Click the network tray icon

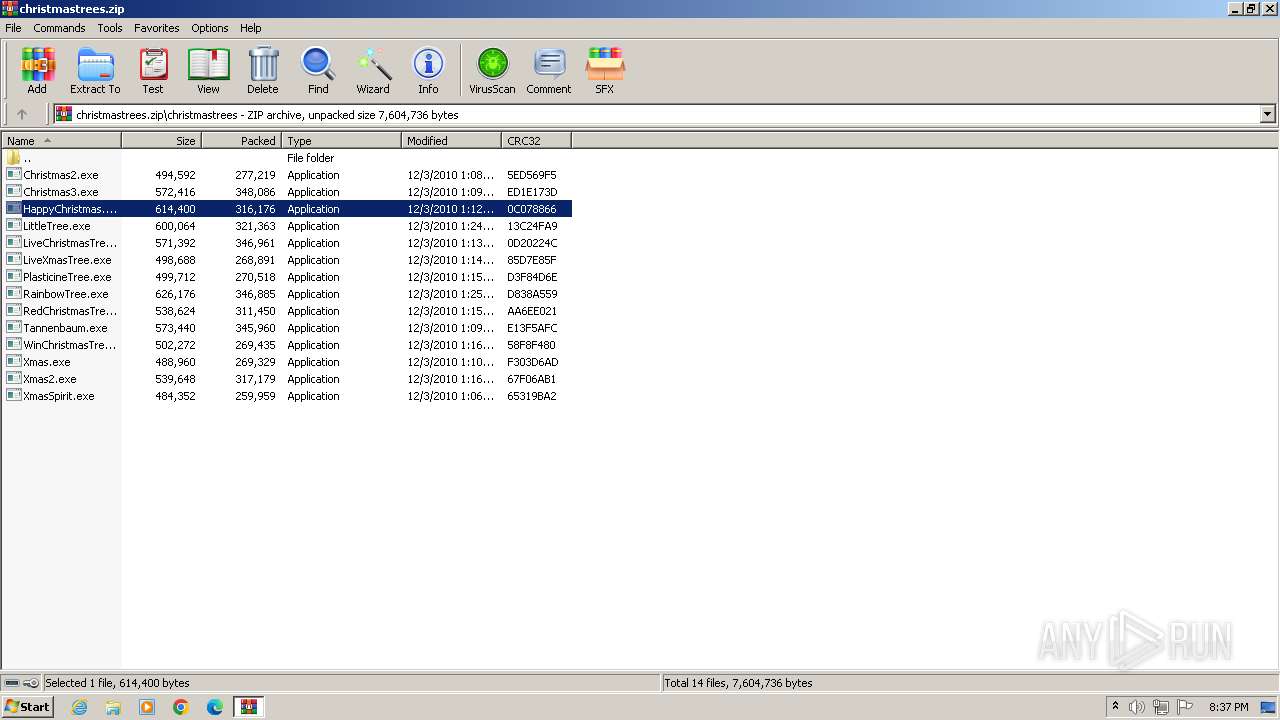[x=1161, y=707]
